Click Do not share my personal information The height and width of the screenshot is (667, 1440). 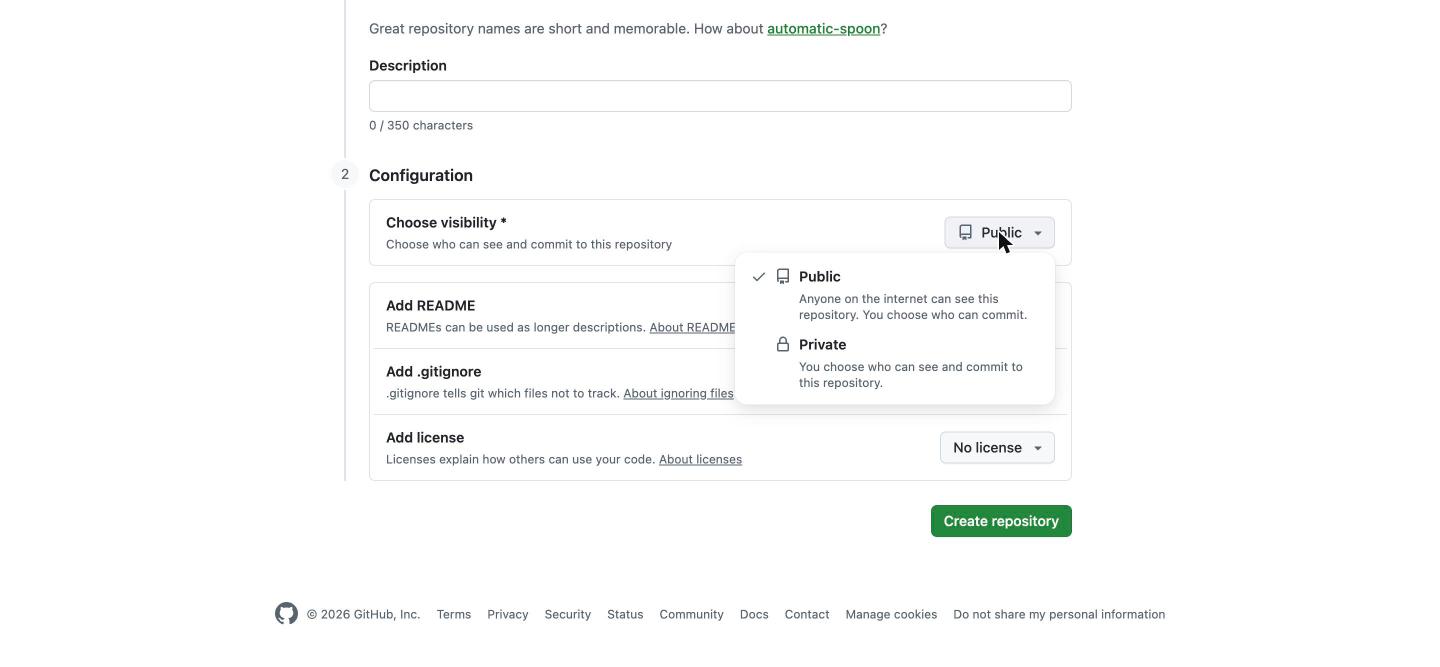coord(1059,614)
